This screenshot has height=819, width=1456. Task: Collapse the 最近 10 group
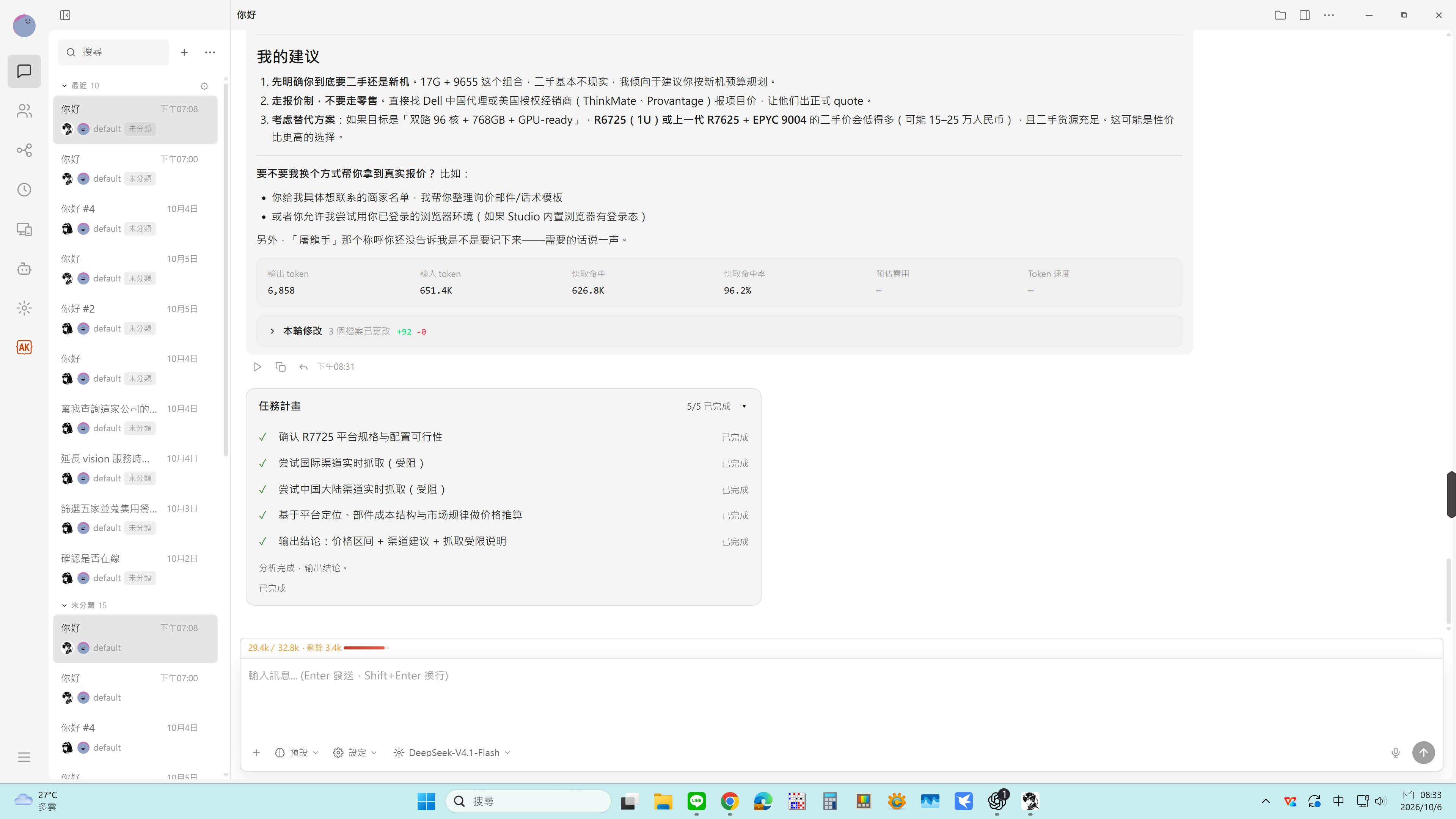tap(80, 85)
